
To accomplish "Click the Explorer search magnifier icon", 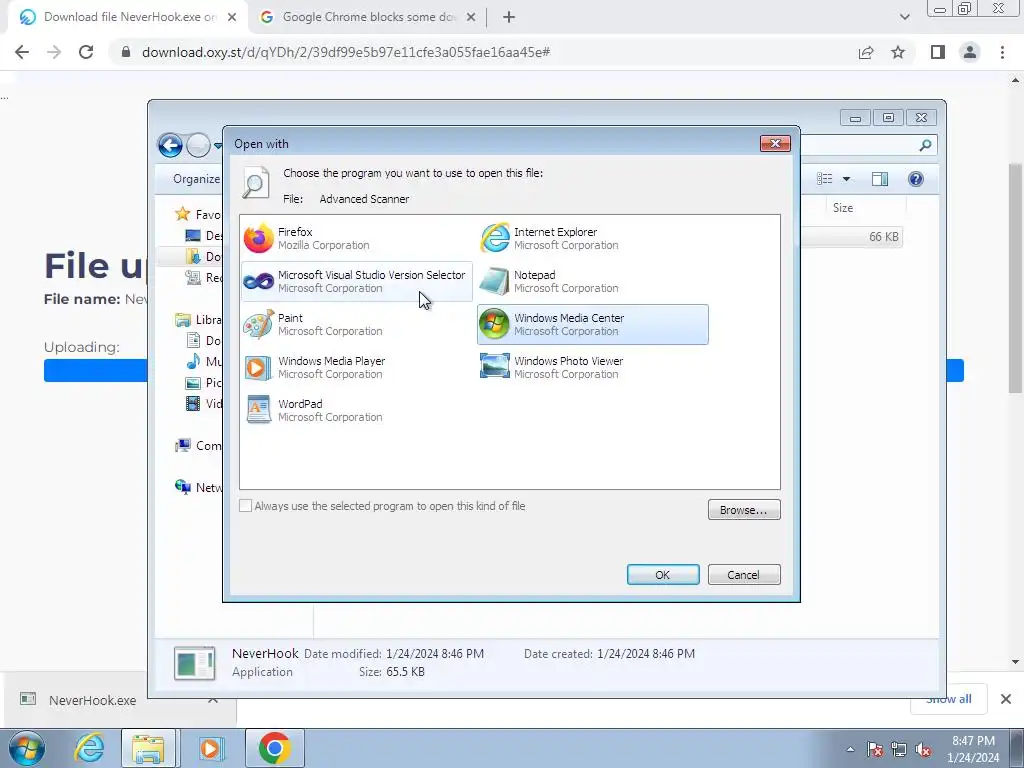I will point(925,145).
